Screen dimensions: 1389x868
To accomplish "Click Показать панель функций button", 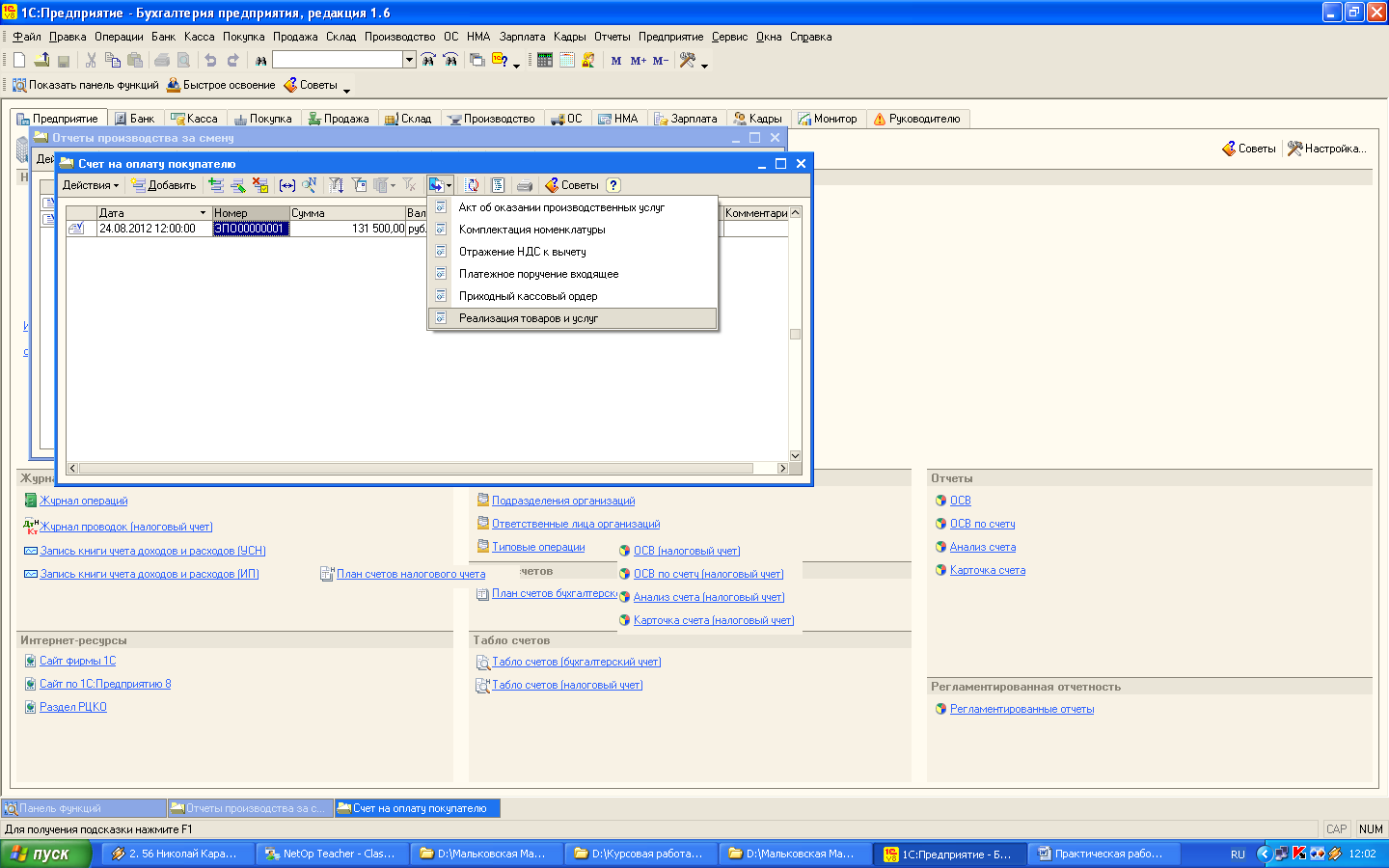I will 85,85.
